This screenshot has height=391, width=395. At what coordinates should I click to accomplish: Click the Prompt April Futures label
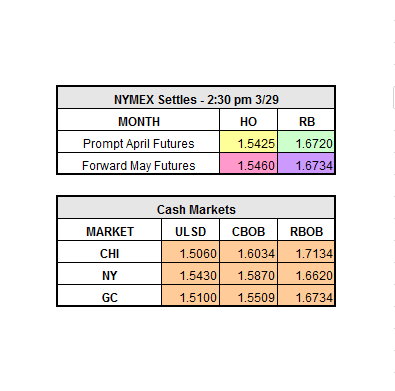139,143
